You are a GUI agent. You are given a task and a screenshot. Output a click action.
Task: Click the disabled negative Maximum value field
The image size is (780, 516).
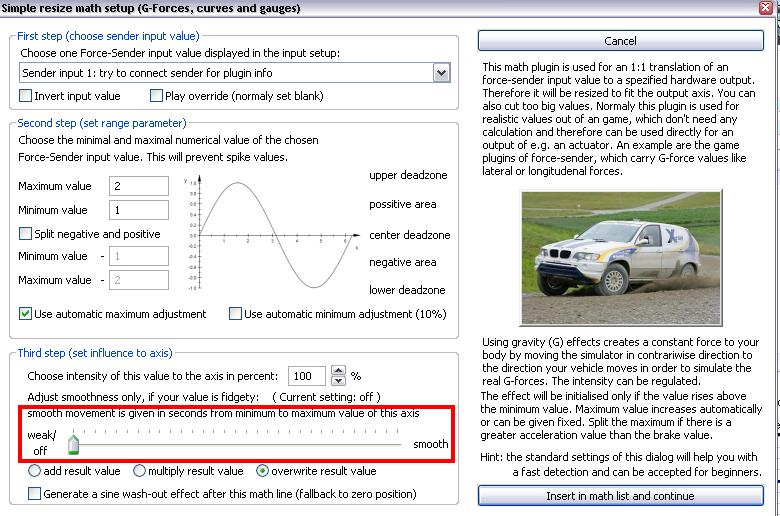[139, 280]
